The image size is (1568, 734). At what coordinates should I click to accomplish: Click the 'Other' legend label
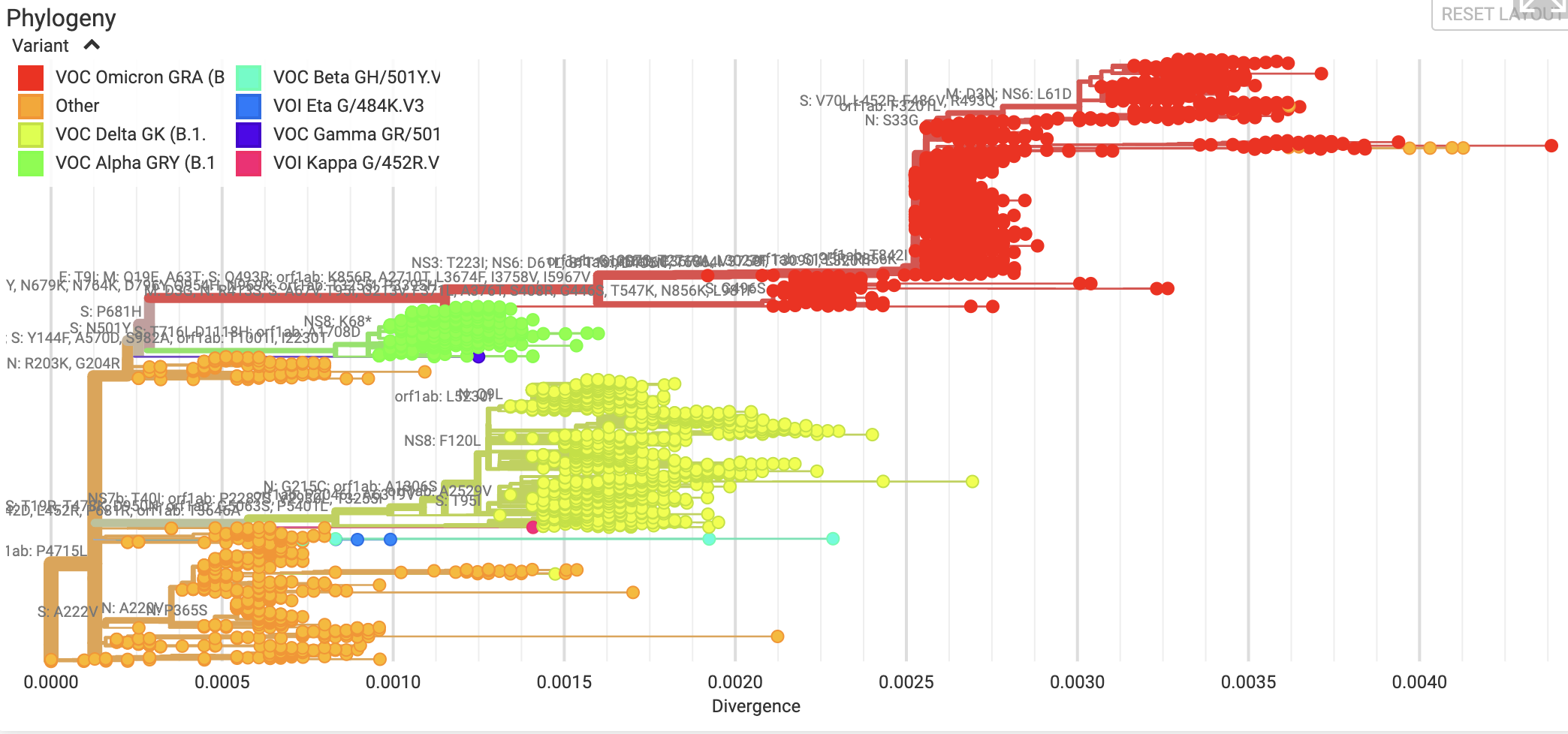pyautogui.click(x=77, y=106)
